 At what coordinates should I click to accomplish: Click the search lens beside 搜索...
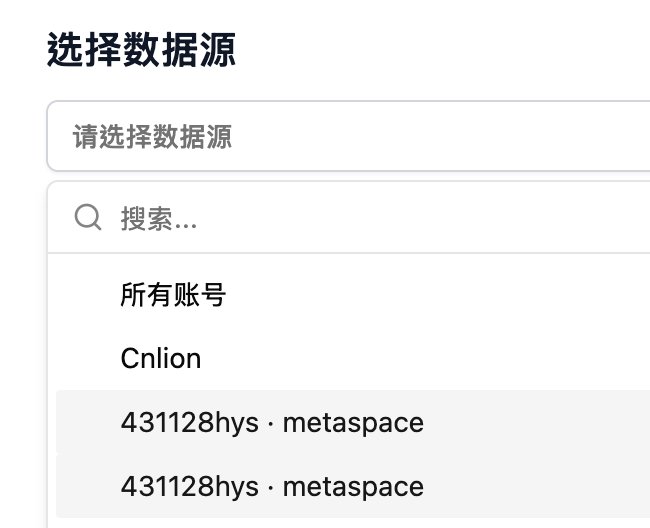88,217
